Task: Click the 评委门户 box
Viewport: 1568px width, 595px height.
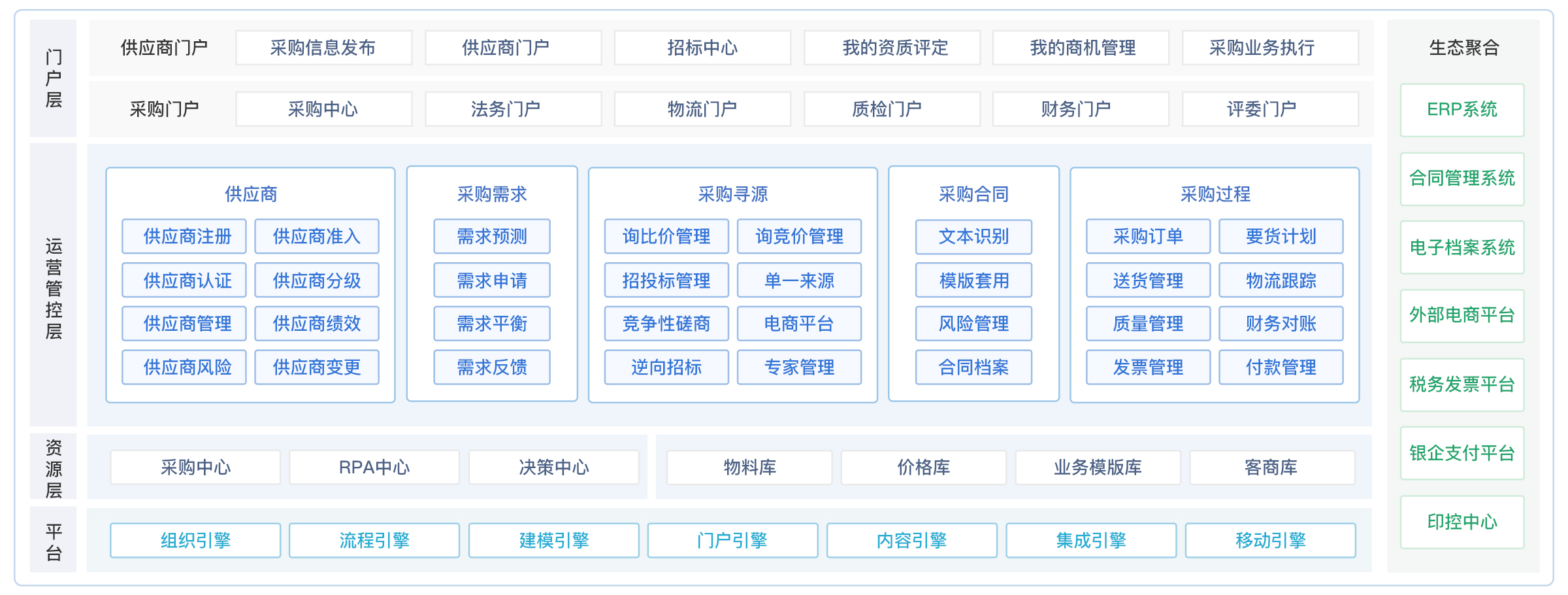Action: coord(1270,109)
